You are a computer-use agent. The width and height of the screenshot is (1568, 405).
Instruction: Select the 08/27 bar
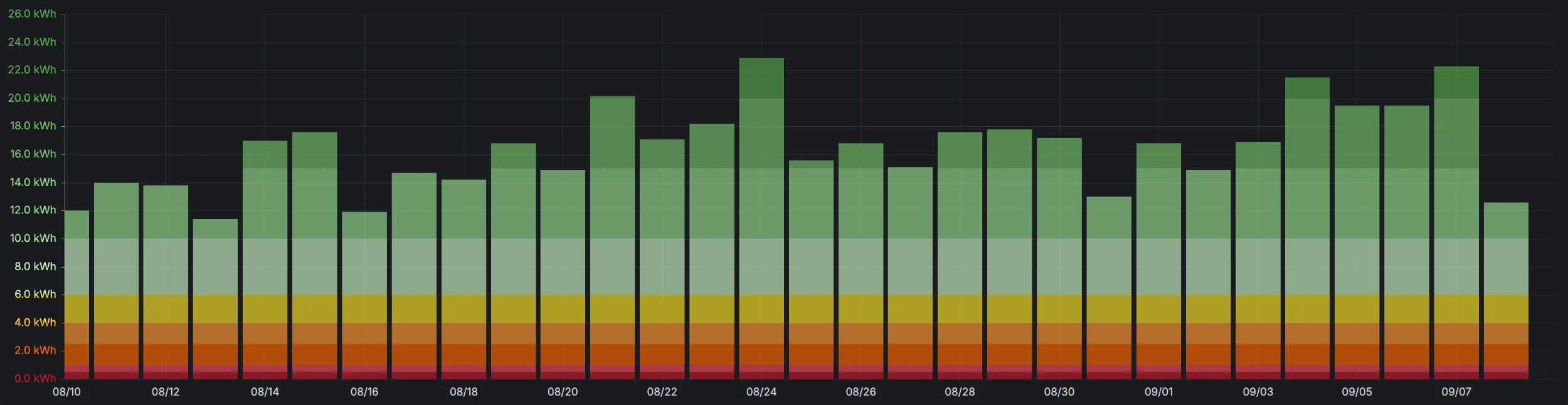(x=910, y=273)
